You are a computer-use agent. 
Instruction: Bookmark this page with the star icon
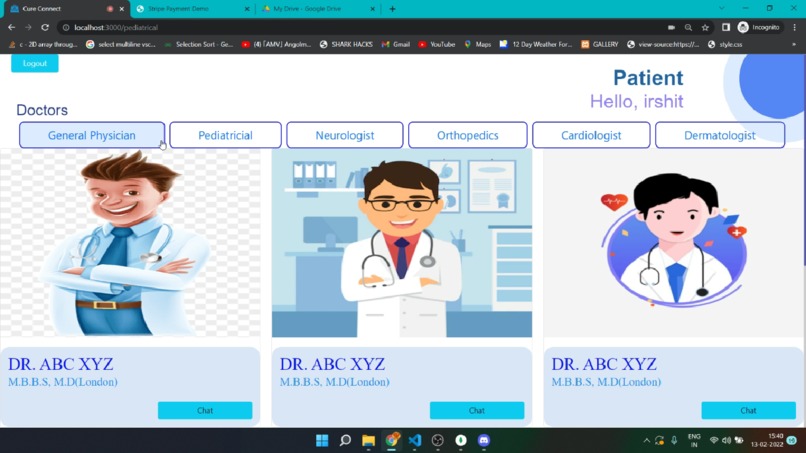tap(705, 27)
